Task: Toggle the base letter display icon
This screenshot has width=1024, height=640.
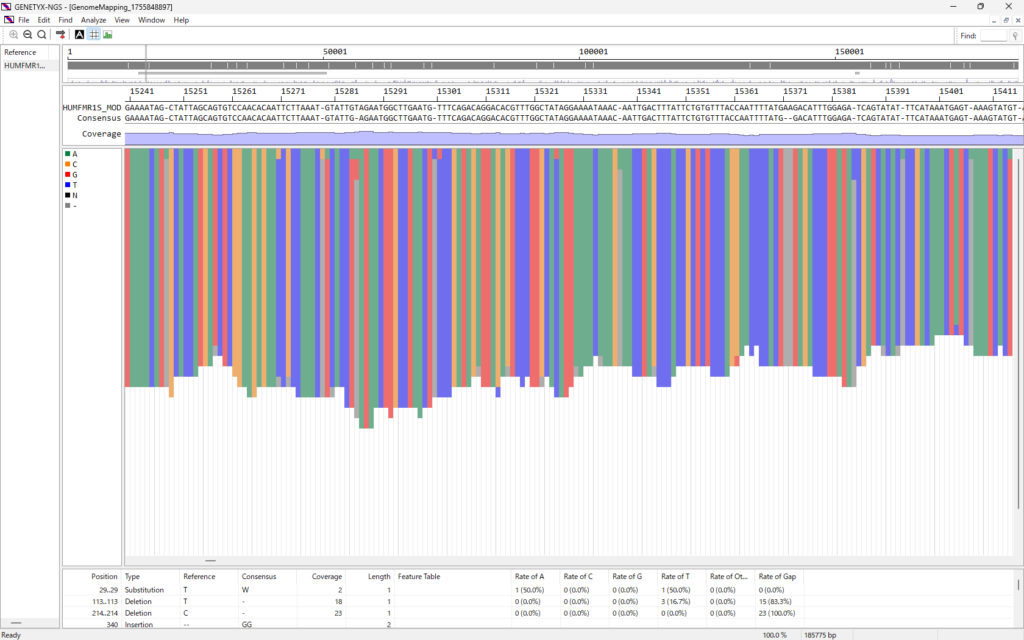Action: (80, 34)
